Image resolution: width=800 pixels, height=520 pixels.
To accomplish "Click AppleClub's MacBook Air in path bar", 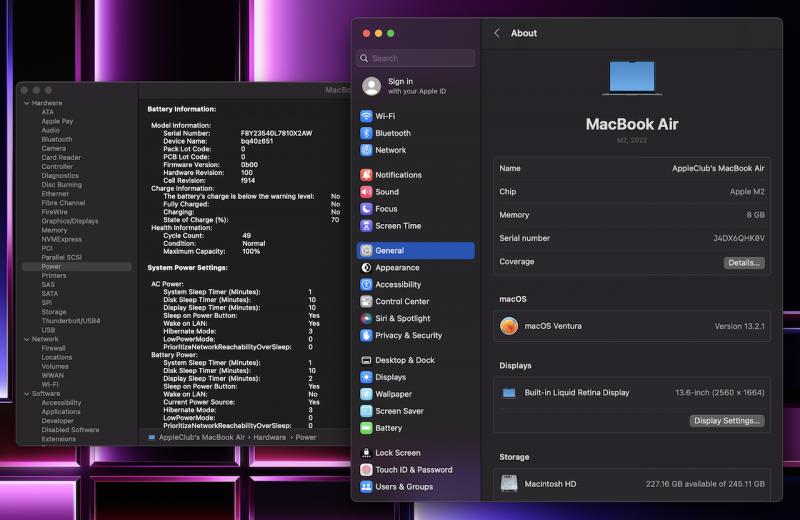I will 202,437.
